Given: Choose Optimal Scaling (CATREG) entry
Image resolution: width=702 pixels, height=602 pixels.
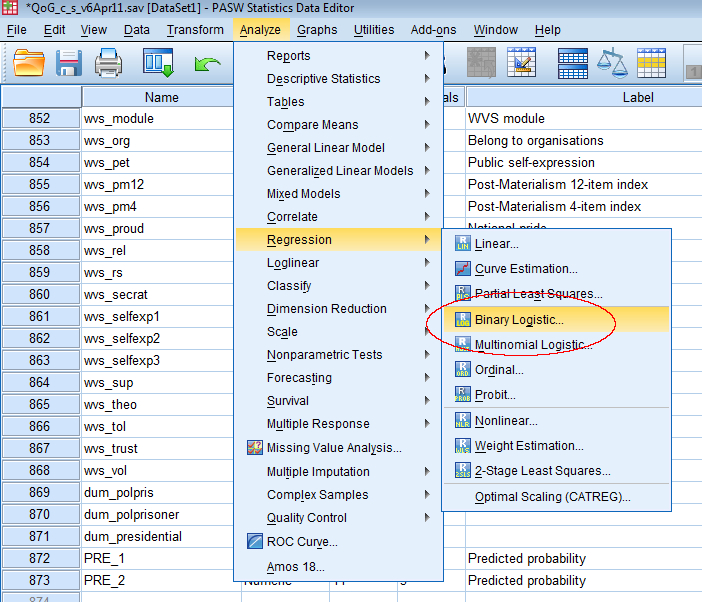Looking at the screenshot, I should pos(552,497).
